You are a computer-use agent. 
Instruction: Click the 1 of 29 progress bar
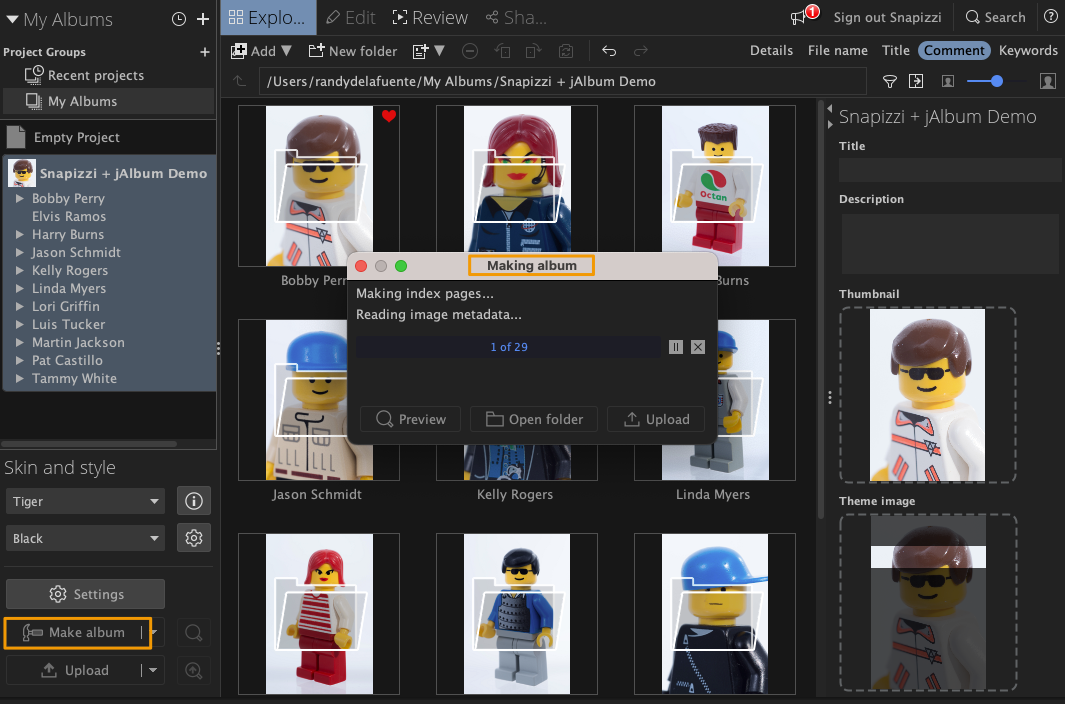pos(508,347)
